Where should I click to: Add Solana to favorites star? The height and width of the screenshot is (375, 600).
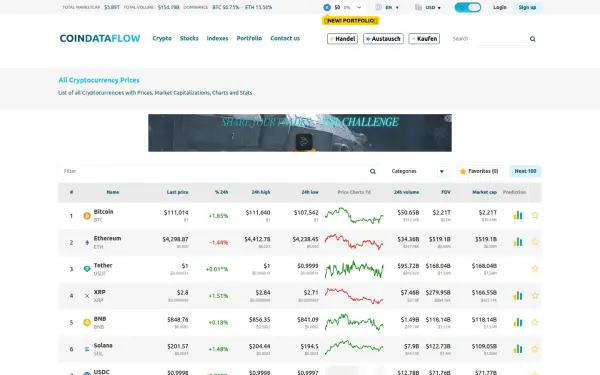535,349
